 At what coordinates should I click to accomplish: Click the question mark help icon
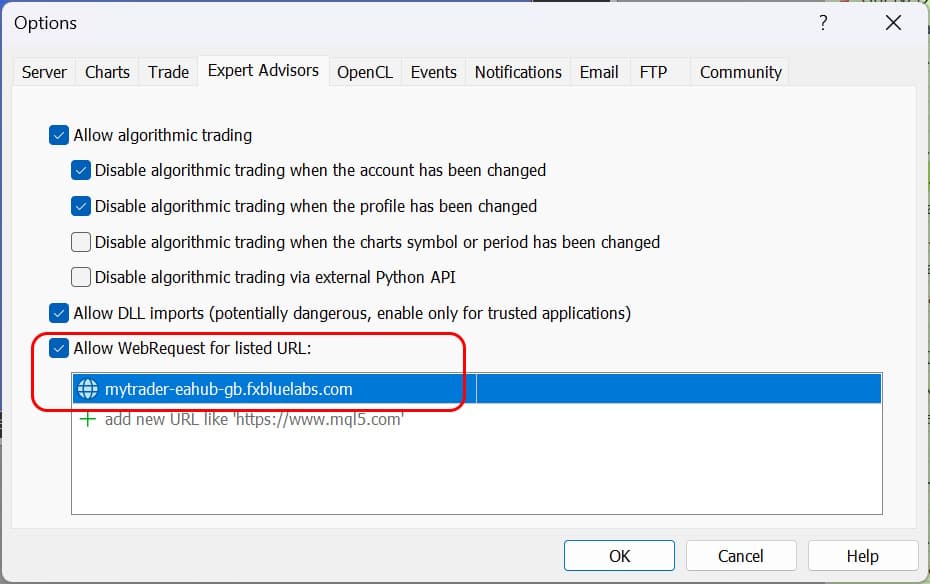click(823, 23)
